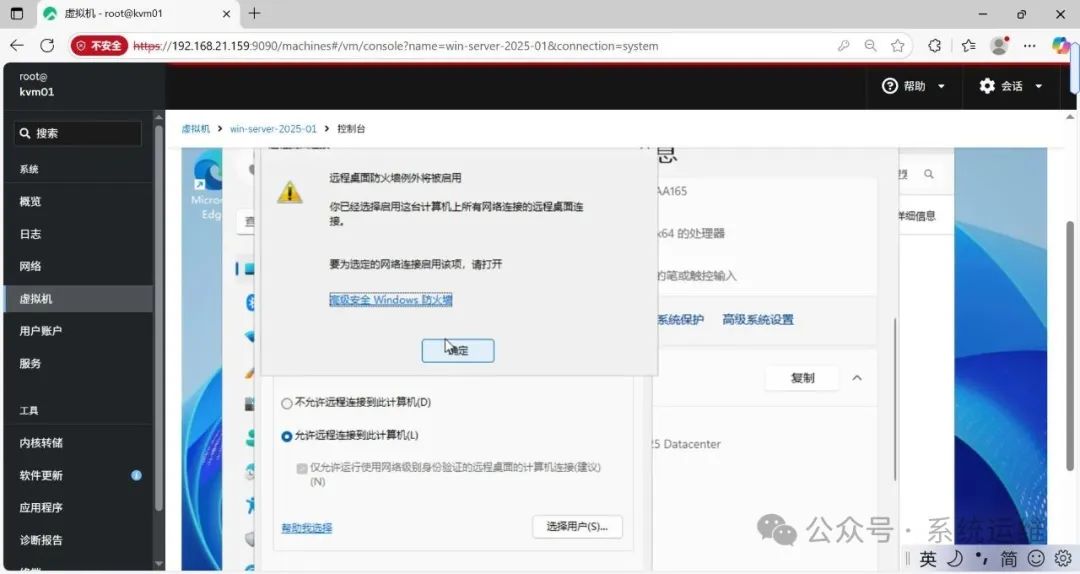The width and height of the screenshot is (1080, 574).
Task: Click the moon icon in IME toolbar
Action: point(955,558)
